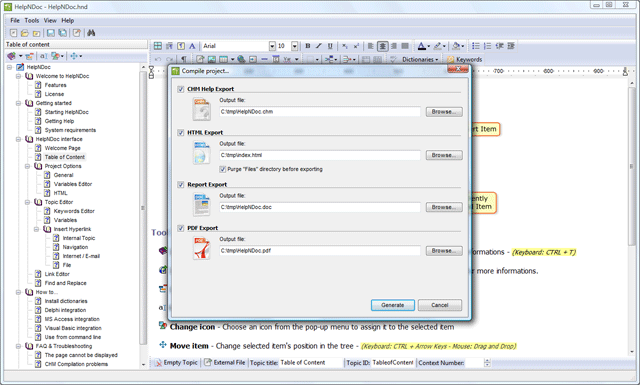This screenshot has width=640, height=385.
Task: Select the System requirements topic
Action: tap(70, 130)
